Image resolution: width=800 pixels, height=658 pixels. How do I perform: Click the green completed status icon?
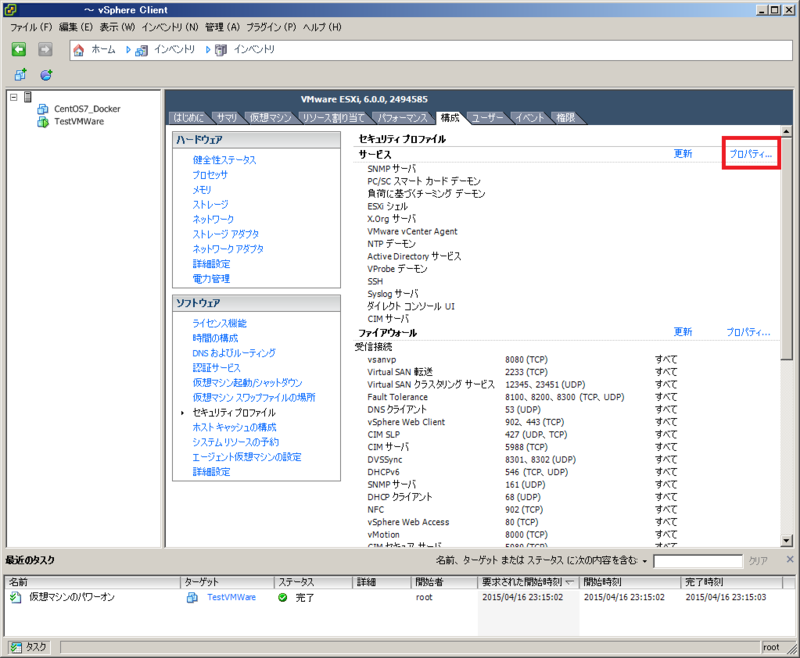point(283,597)
